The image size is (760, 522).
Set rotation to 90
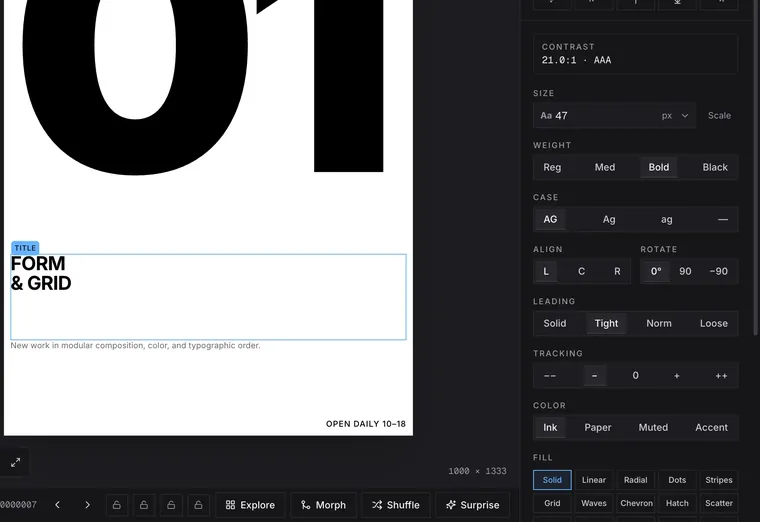click(x=685, y=271)
